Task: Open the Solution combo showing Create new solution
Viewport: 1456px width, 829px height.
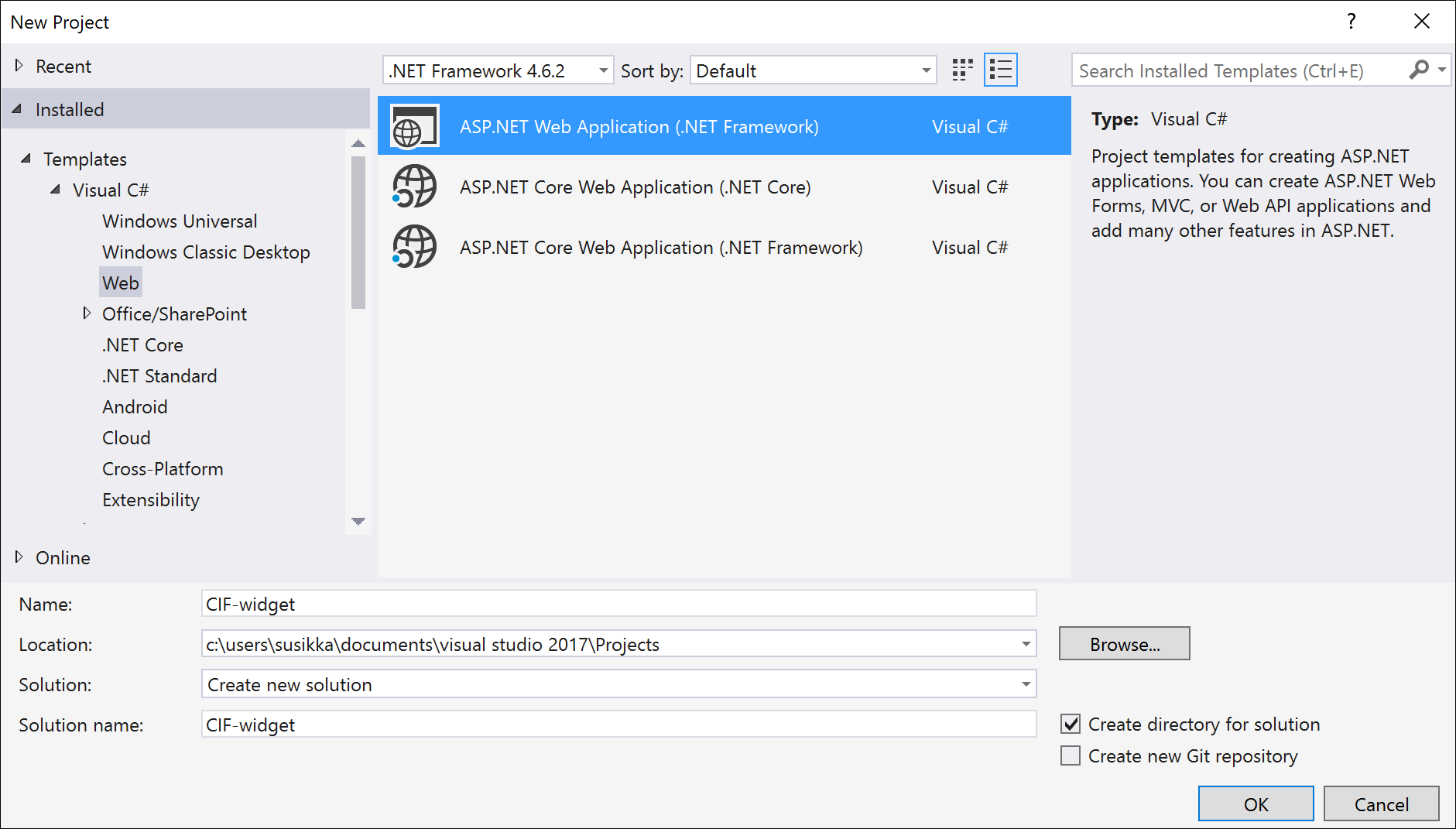Action: 1024,683
